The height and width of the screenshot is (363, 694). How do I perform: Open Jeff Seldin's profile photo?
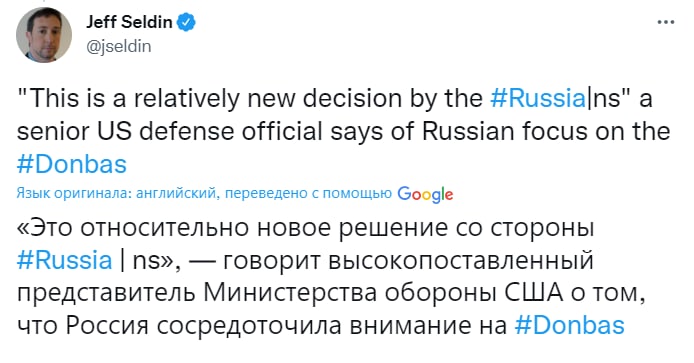point(44,35)
